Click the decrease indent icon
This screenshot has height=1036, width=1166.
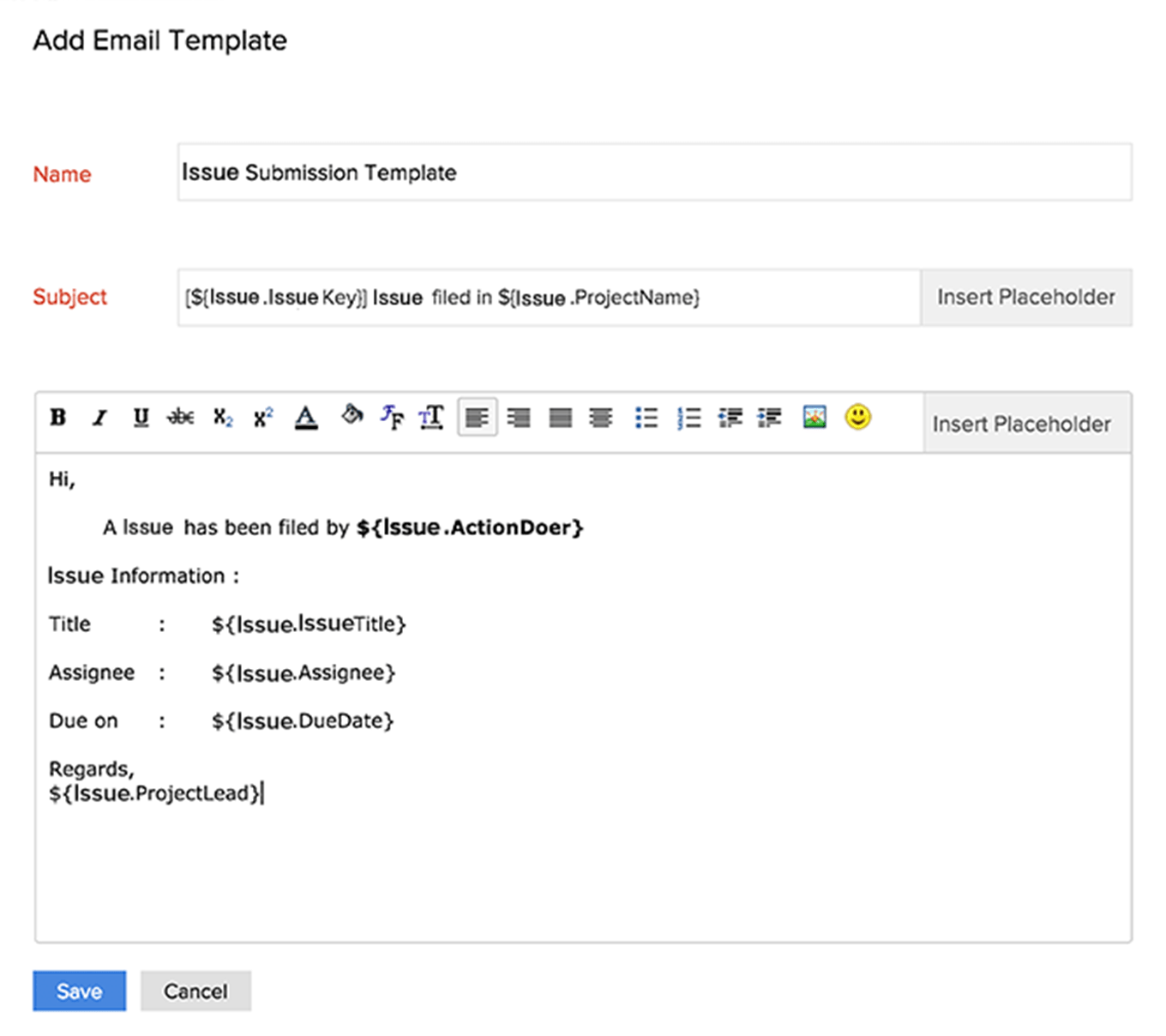(730, 418)
